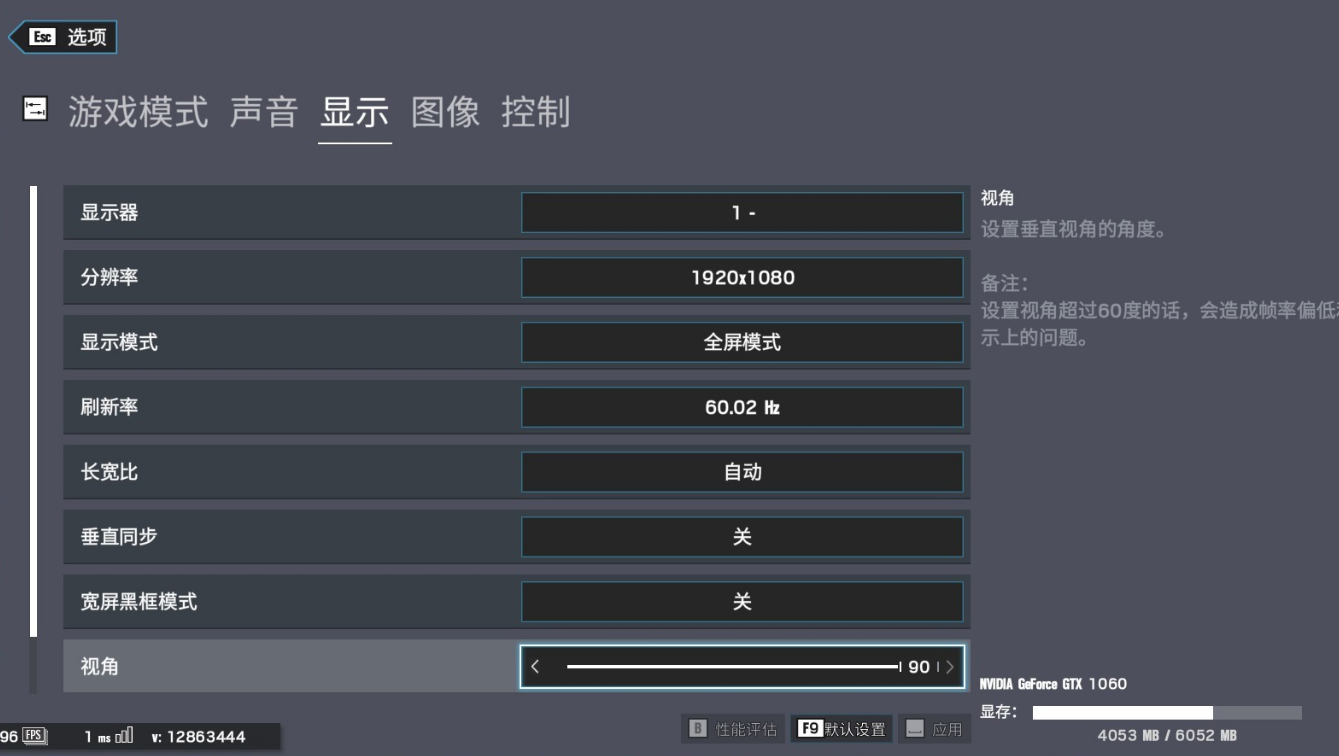Toggle 宽屏黑框模式 setting currently 关
The image size is (1339, 756).
click(x=742, y=602)
